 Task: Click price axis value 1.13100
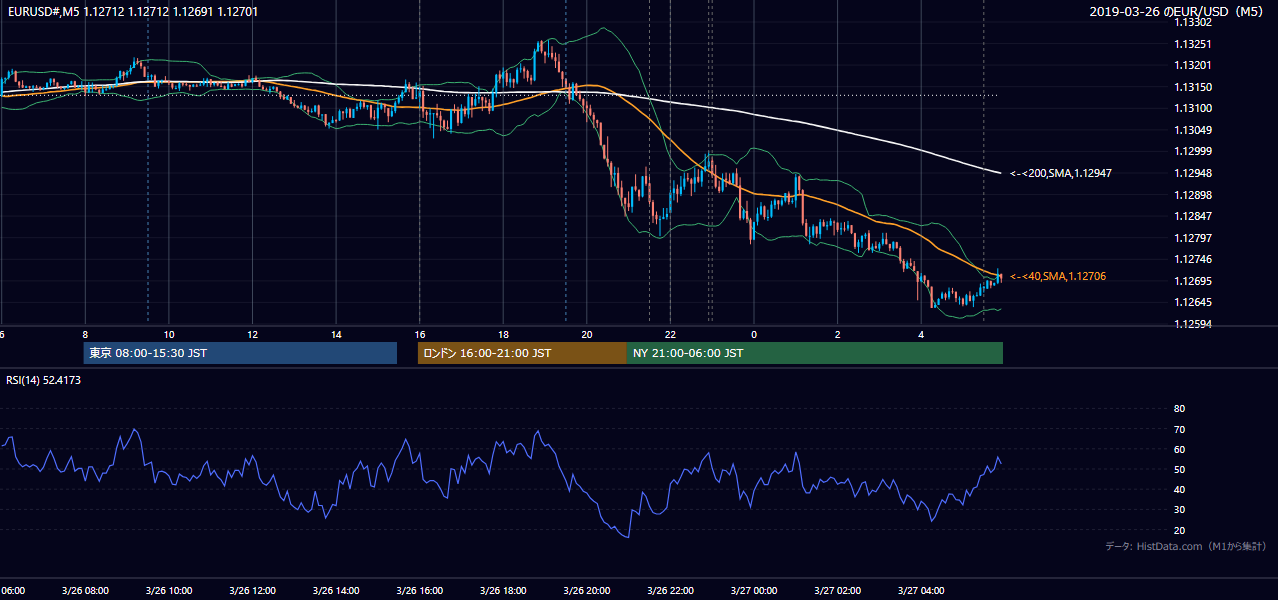click(x=1192, y=108)
